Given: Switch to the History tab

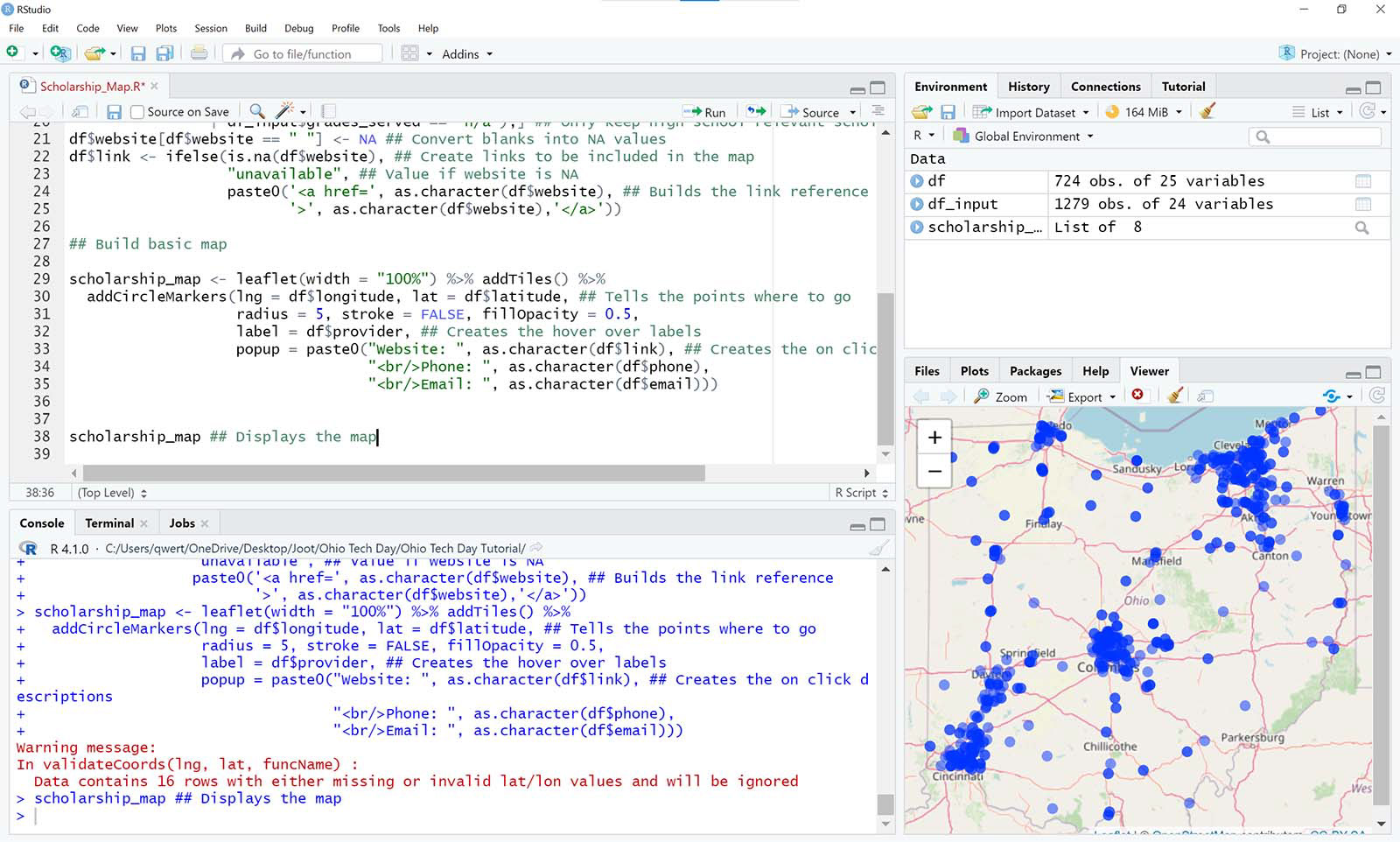Looking at the screenshot, I should click(1028, 87).
